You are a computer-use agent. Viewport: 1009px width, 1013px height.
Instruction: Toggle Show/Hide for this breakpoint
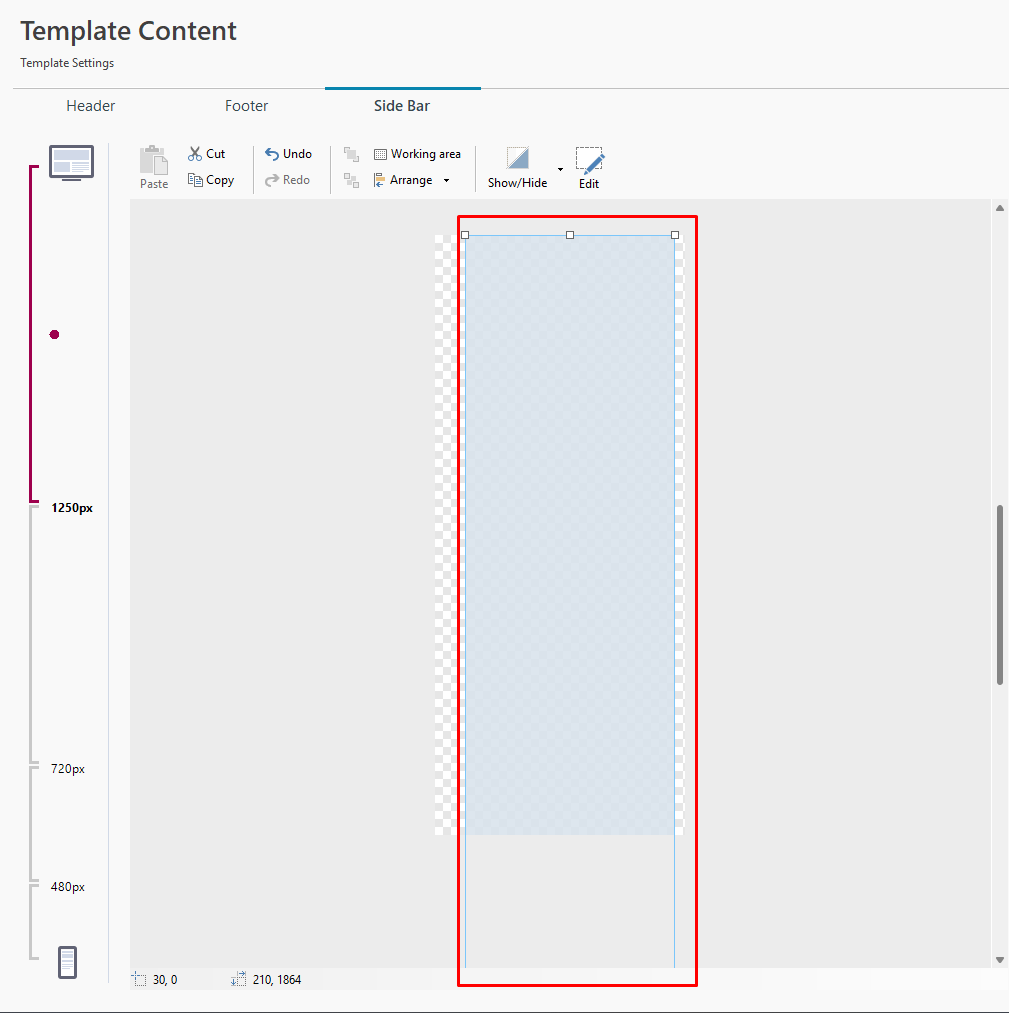(x=517, y=166)
